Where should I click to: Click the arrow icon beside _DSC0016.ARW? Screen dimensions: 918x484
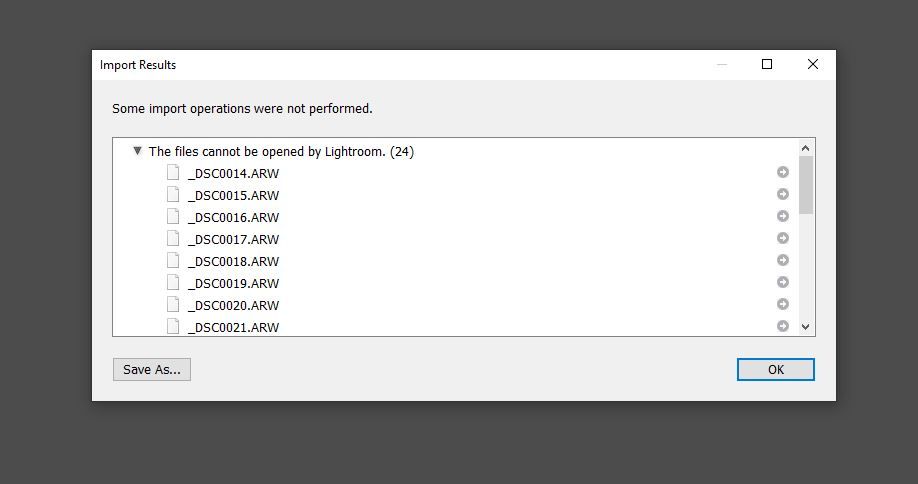[x=783, y=216]
